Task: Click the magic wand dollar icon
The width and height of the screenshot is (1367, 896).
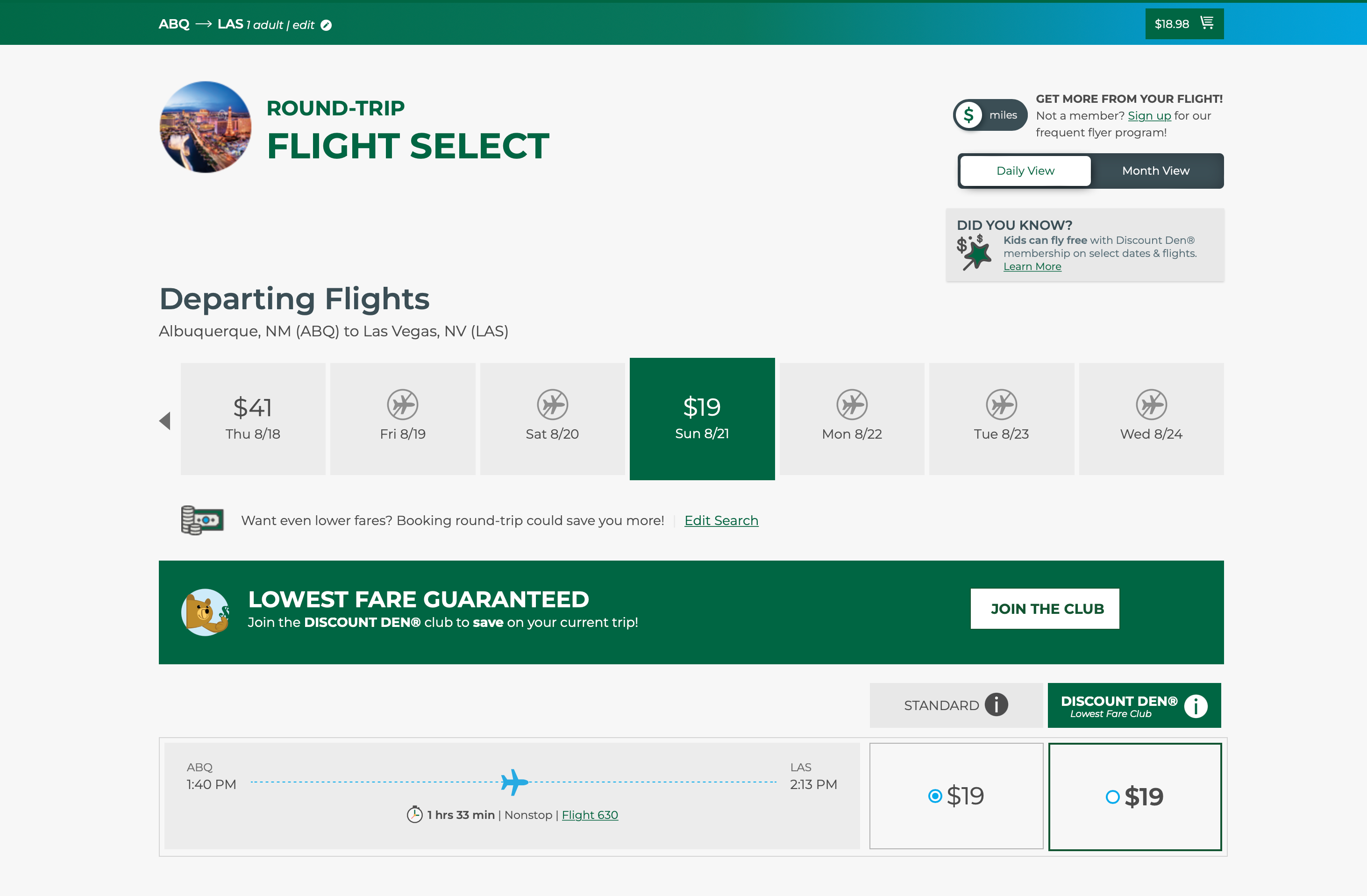Action: point(974,252)
